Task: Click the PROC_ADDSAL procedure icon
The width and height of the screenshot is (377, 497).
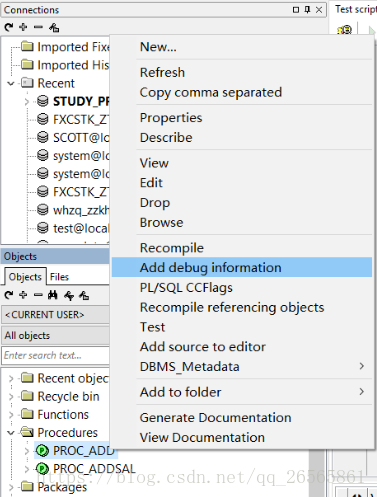Action: [x=42, y=469]
